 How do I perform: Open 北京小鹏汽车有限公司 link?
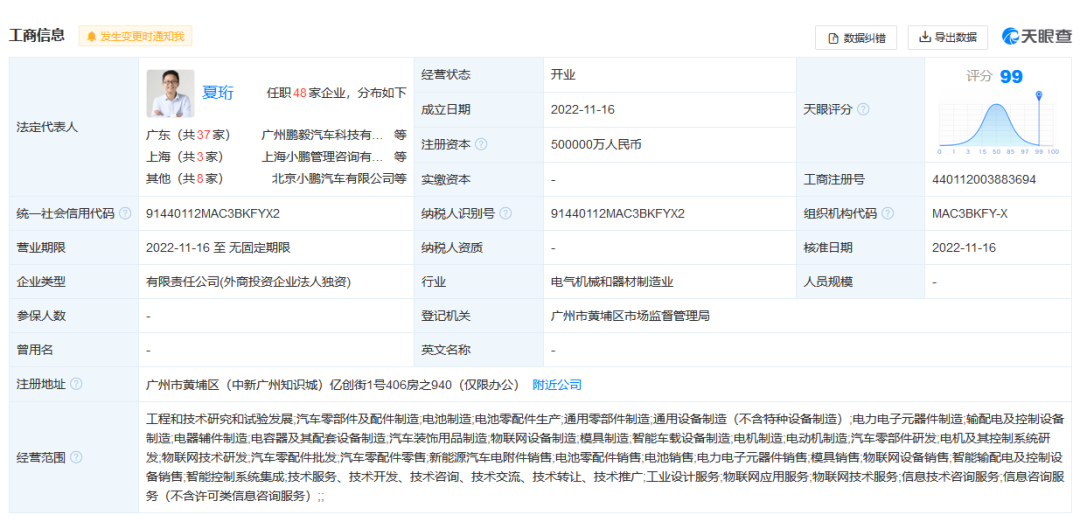tap(333, 178)
